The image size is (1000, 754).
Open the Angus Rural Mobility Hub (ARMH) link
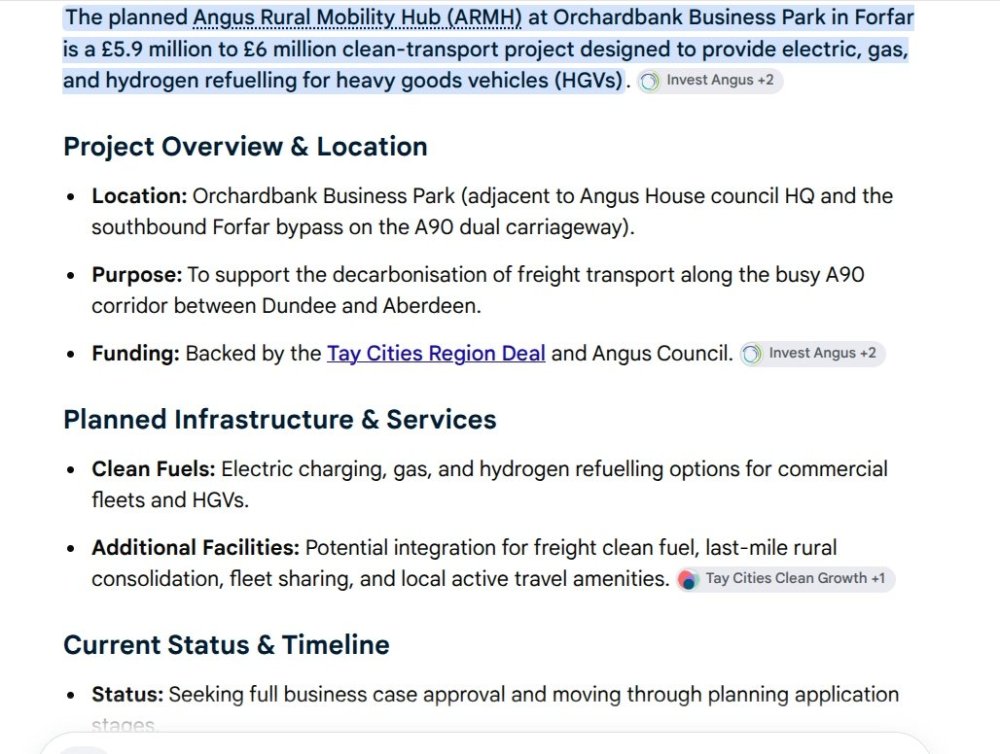[357, 17]
